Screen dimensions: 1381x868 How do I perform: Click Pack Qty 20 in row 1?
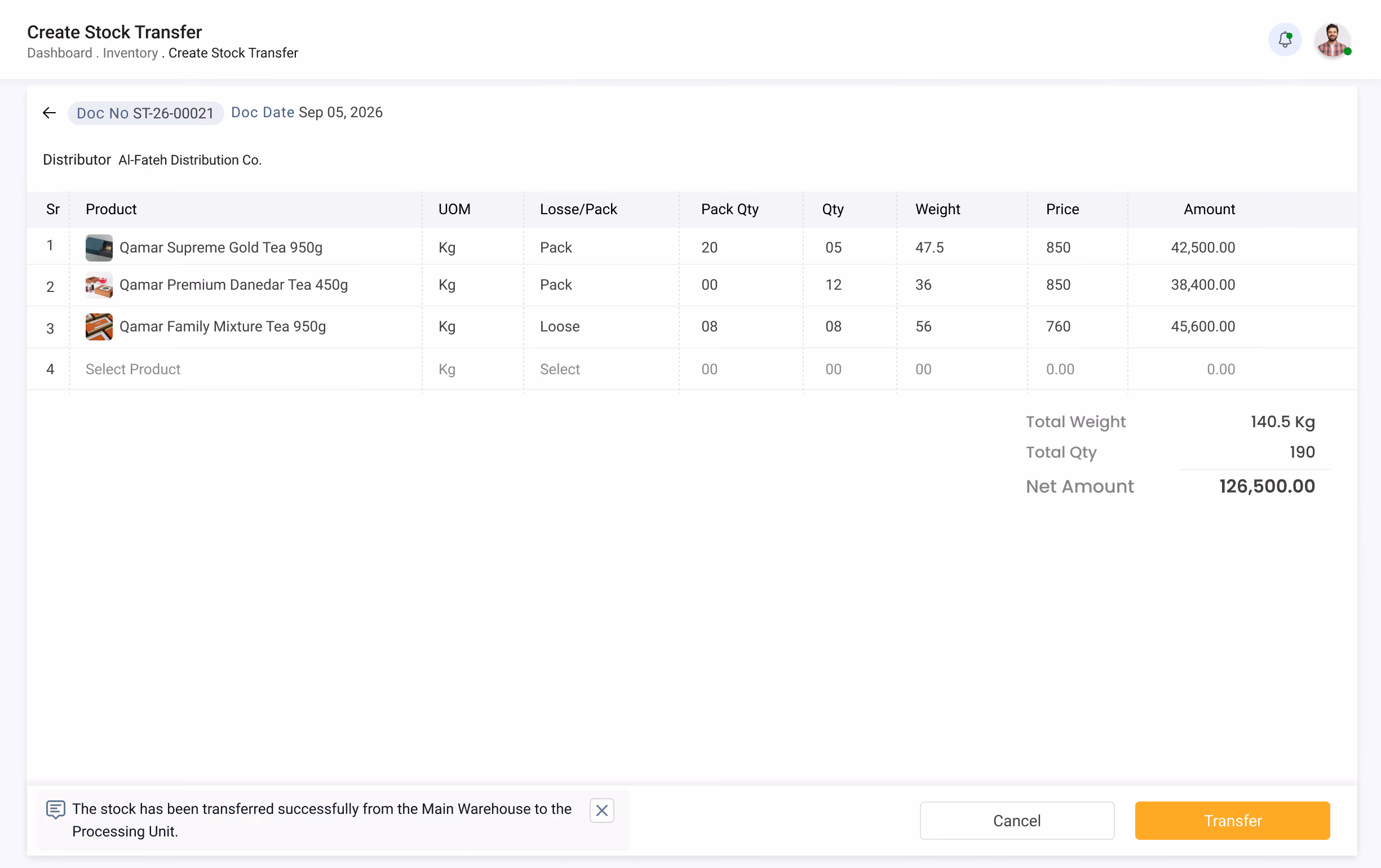(x=710, y=247)
